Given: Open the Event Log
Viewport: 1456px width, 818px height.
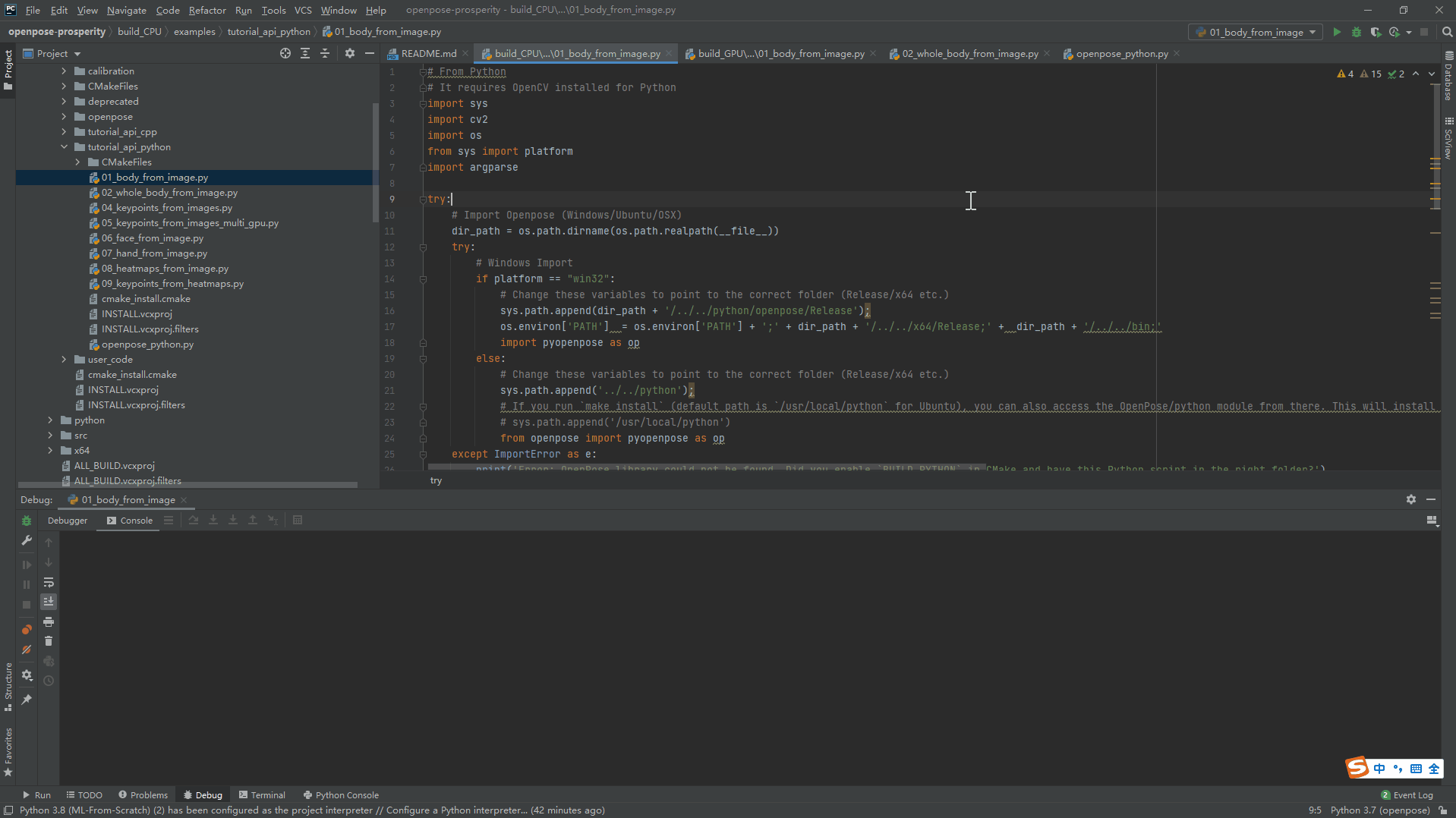Looking at the screenshot, I should click(x=1407, y=794).
